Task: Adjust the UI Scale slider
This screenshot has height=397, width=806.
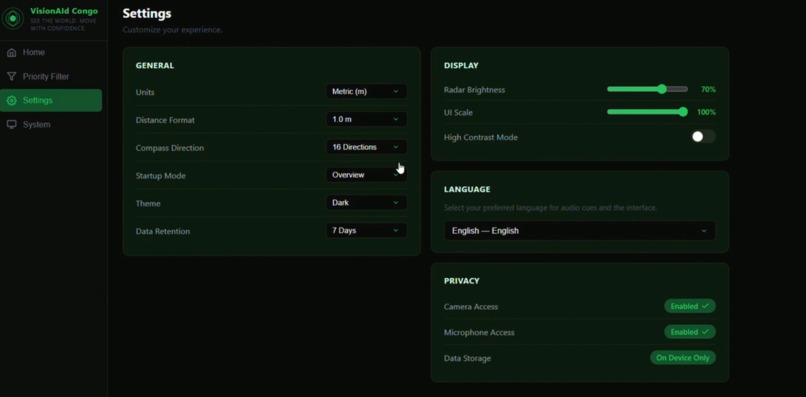Action: coord(647,112)
